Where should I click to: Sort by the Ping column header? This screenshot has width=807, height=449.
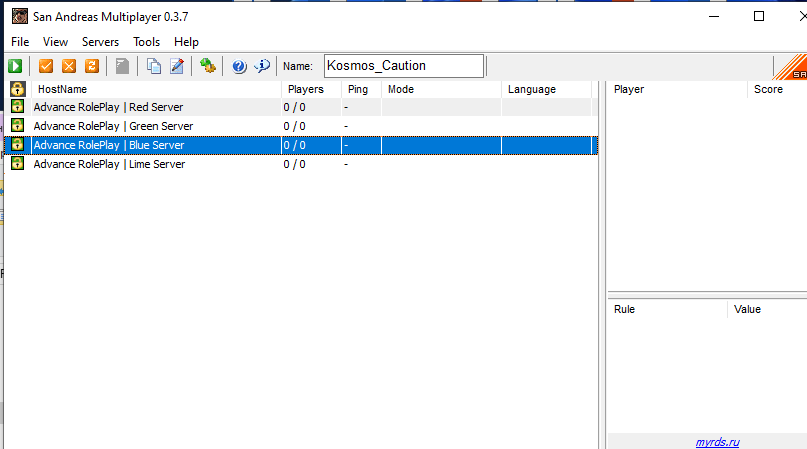pos(361,89)
